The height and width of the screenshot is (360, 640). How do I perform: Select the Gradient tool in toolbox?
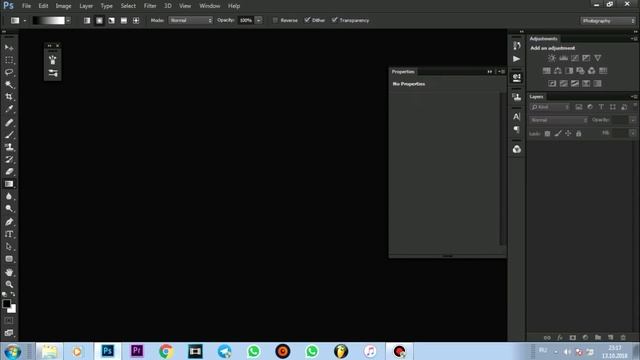coord(9,184)
